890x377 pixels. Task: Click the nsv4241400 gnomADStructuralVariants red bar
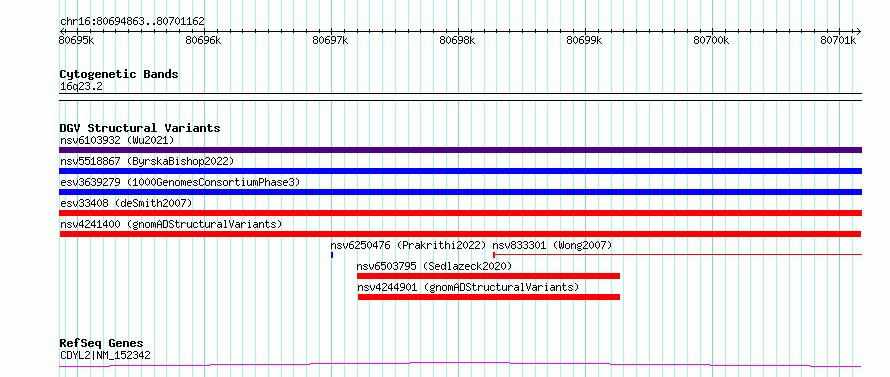click(x=460, y=234)
